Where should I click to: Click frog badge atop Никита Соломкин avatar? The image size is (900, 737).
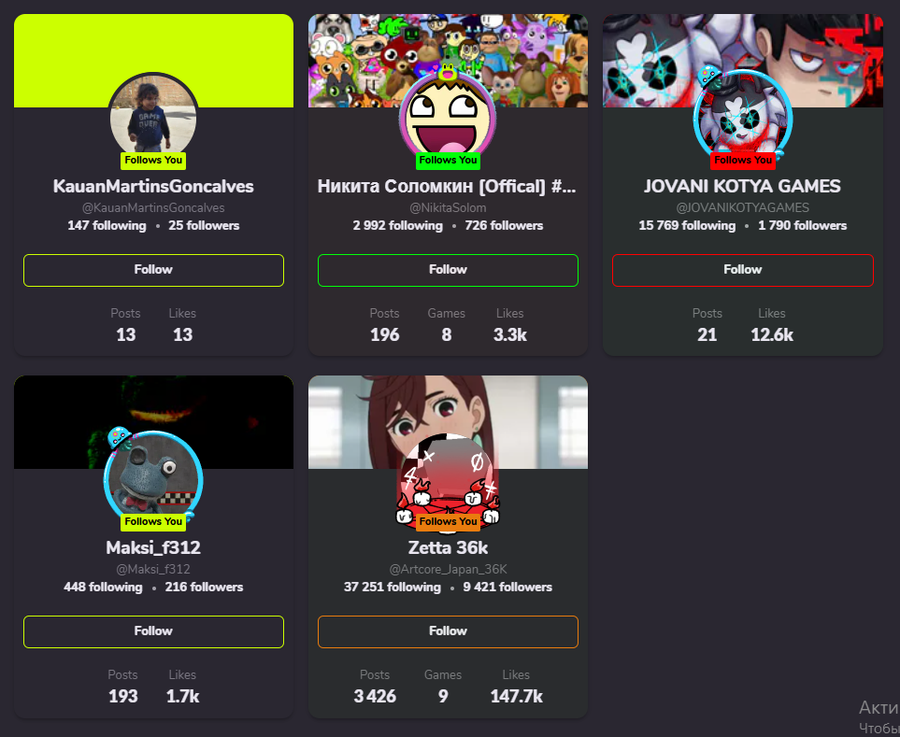pos(448,72)
